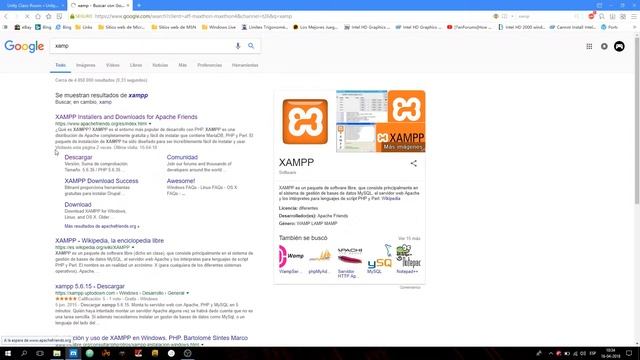
Task: Open Windows action center notifications
Action: click(629, 353)
